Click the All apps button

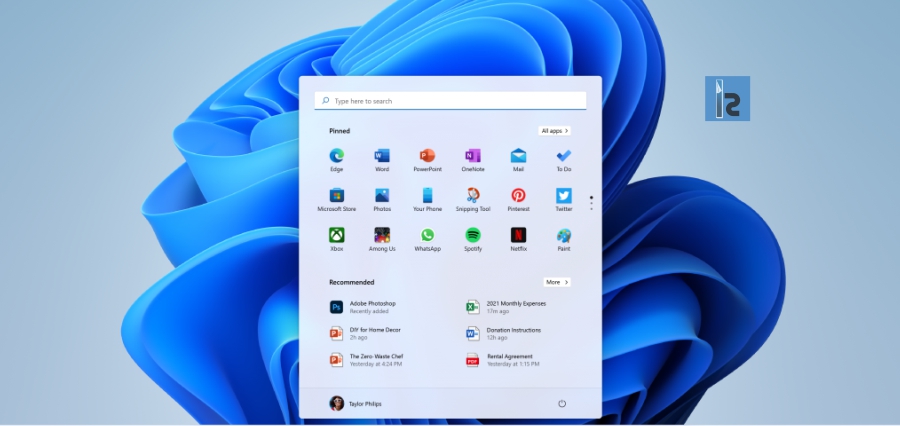pos(554,131)
